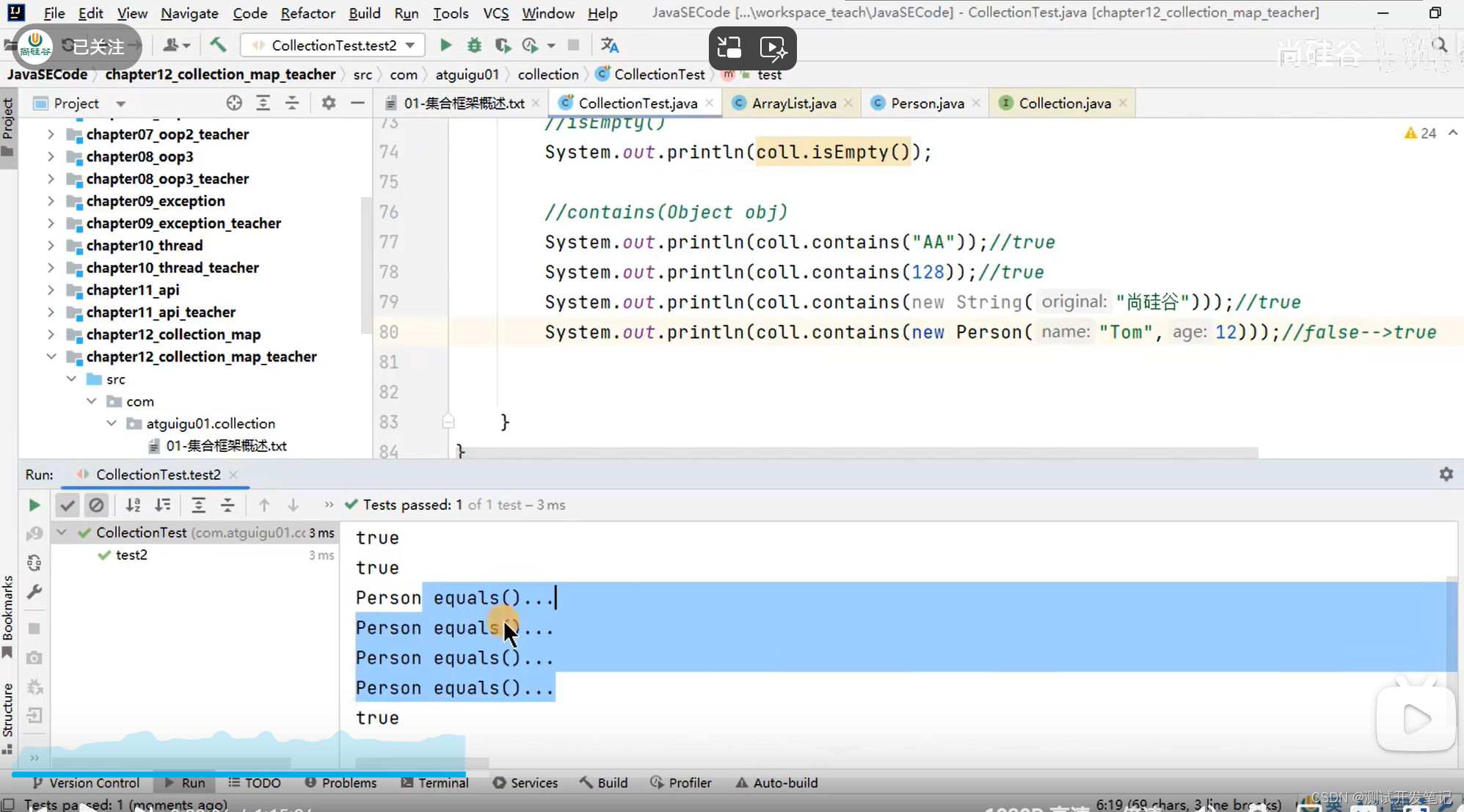Screen dimensions: 1464x812
Task: Open the Refactor menu
Action: [x=307, y=13]
